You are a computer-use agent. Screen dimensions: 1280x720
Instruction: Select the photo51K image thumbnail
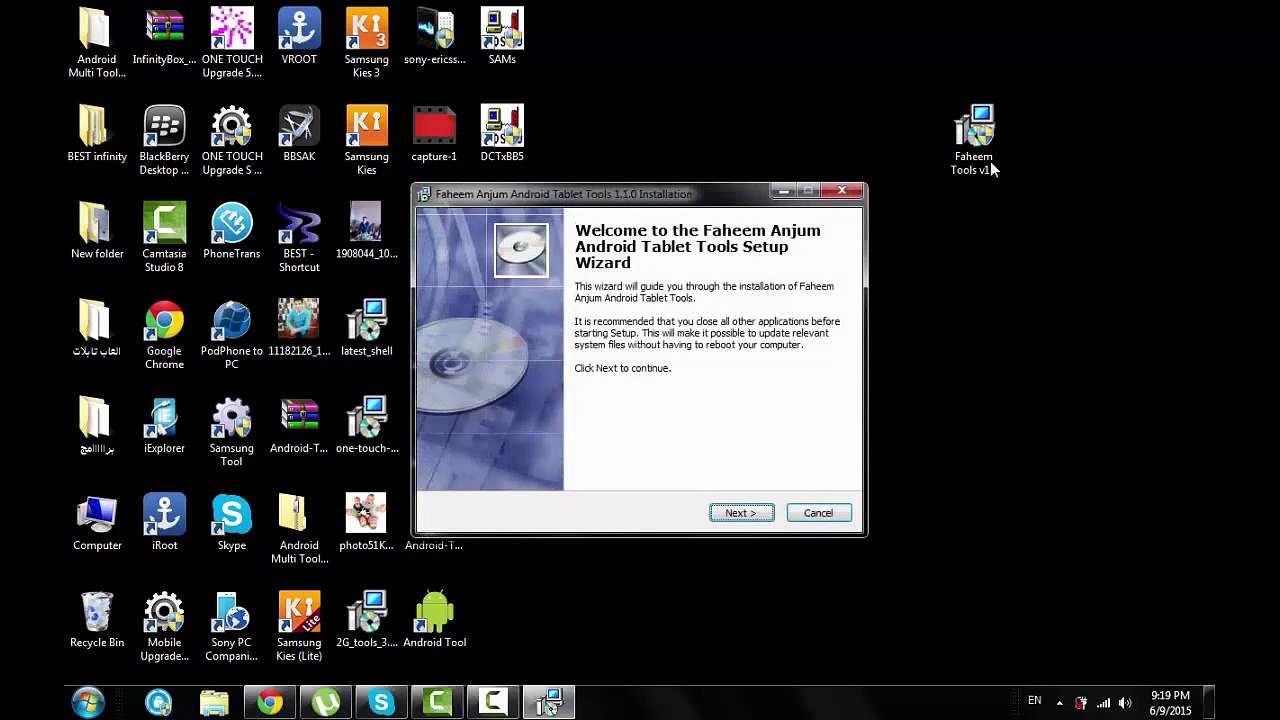click(366, 522)
